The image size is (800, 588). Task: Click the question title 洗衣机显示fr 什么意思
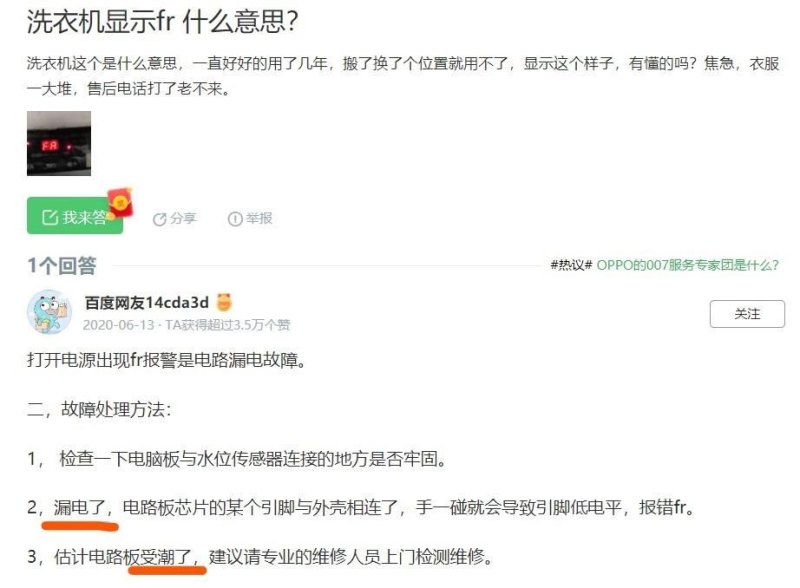[x=162, y=22]
